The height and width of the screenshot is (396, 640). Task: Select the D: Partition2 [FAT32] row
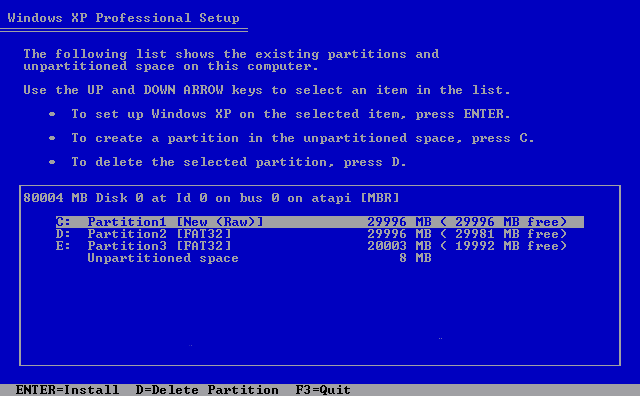click(311, 234)
